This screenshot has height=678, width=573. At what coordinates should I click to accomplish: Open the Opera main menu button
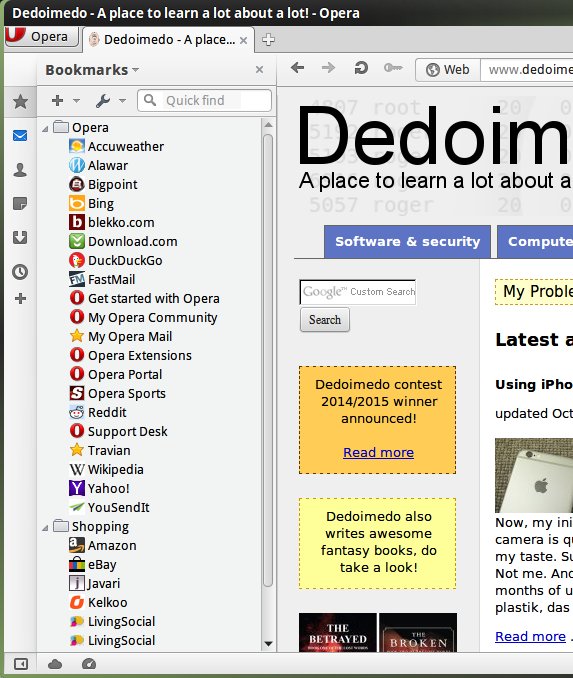(x=42, y=37)
